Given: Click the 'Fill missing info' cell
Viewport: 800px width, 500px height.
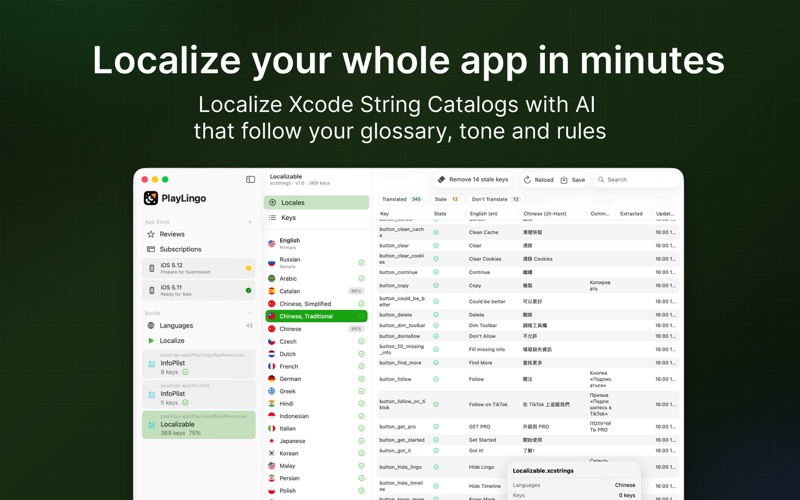Looking at the screenshot, I should [x=487, y=349].
